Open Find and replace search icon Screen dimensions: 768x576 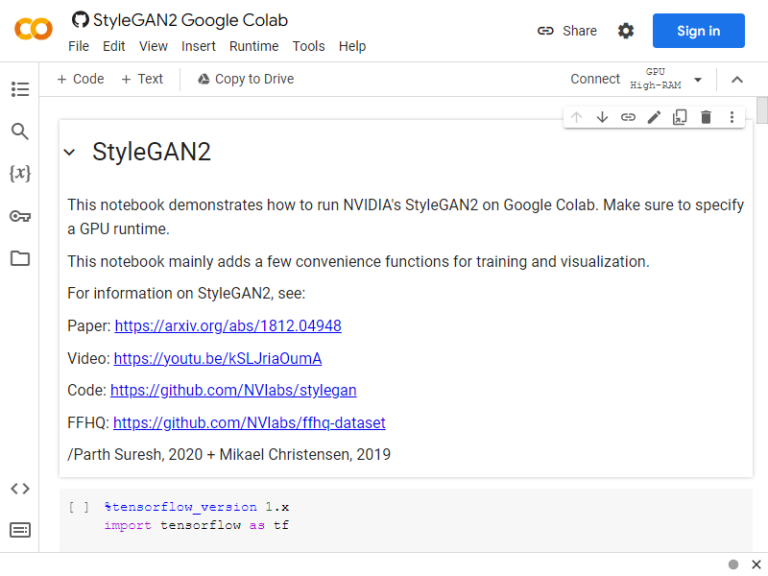(20, 131)
